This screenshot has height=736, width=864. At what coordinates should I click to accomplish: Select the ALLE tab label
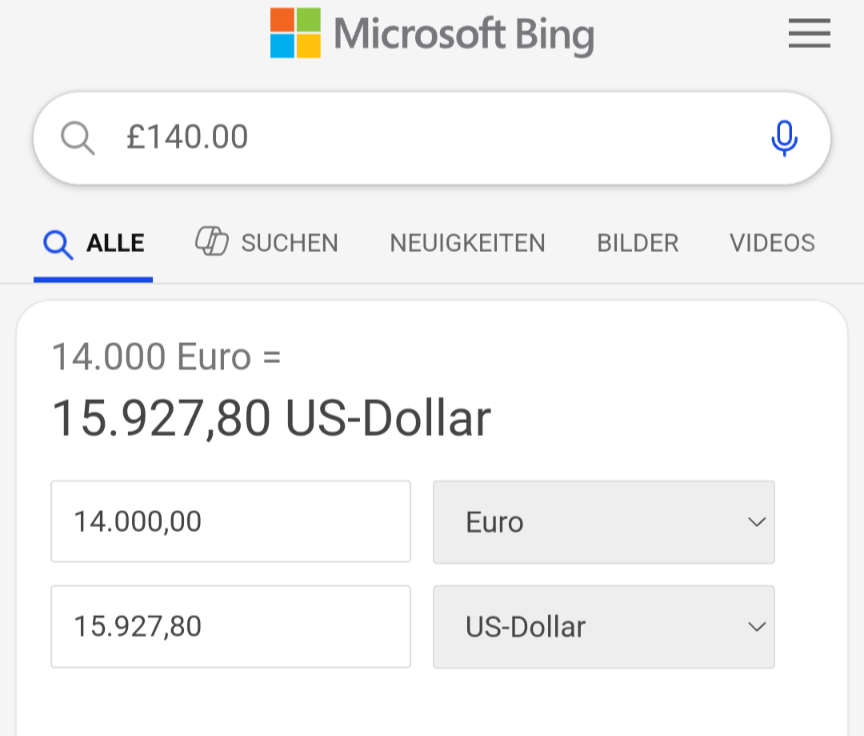tap(115, 243)
